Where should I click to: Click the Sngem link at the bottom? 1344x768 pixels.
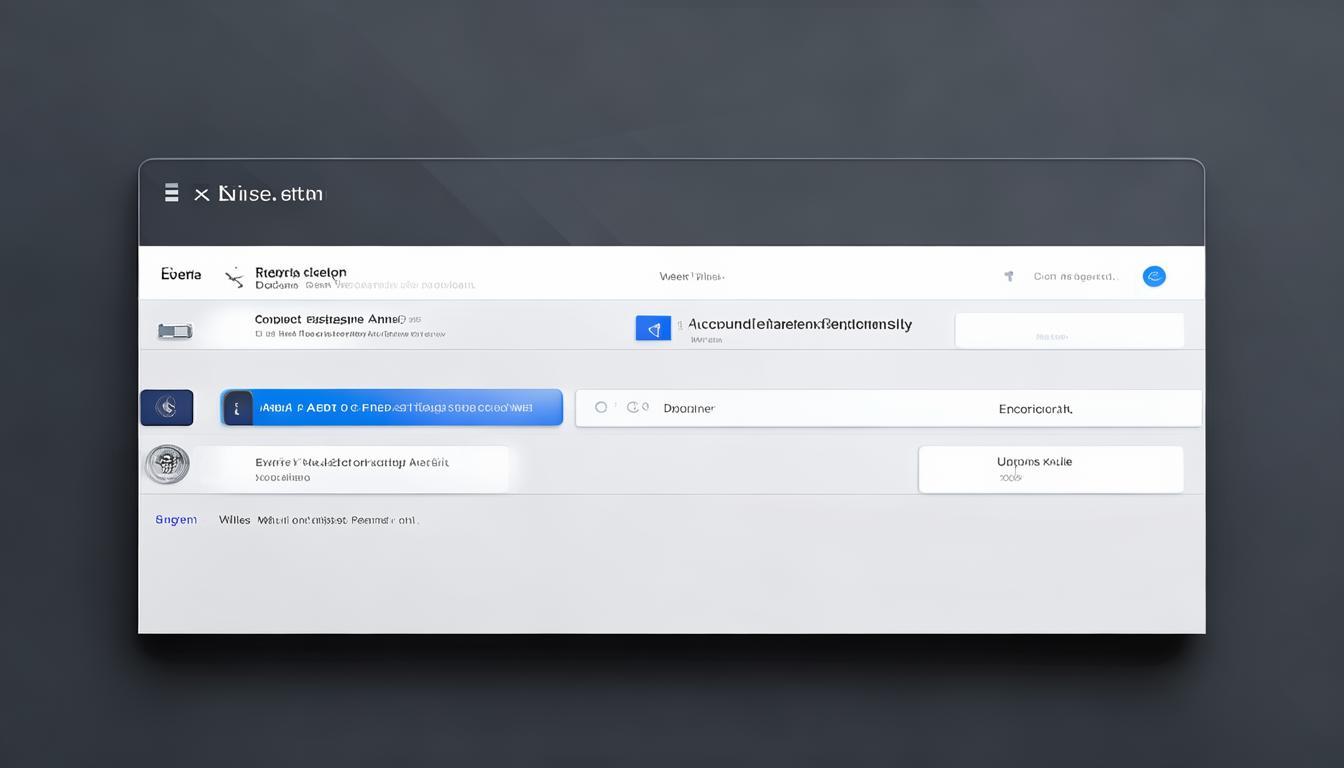[176, 520]
